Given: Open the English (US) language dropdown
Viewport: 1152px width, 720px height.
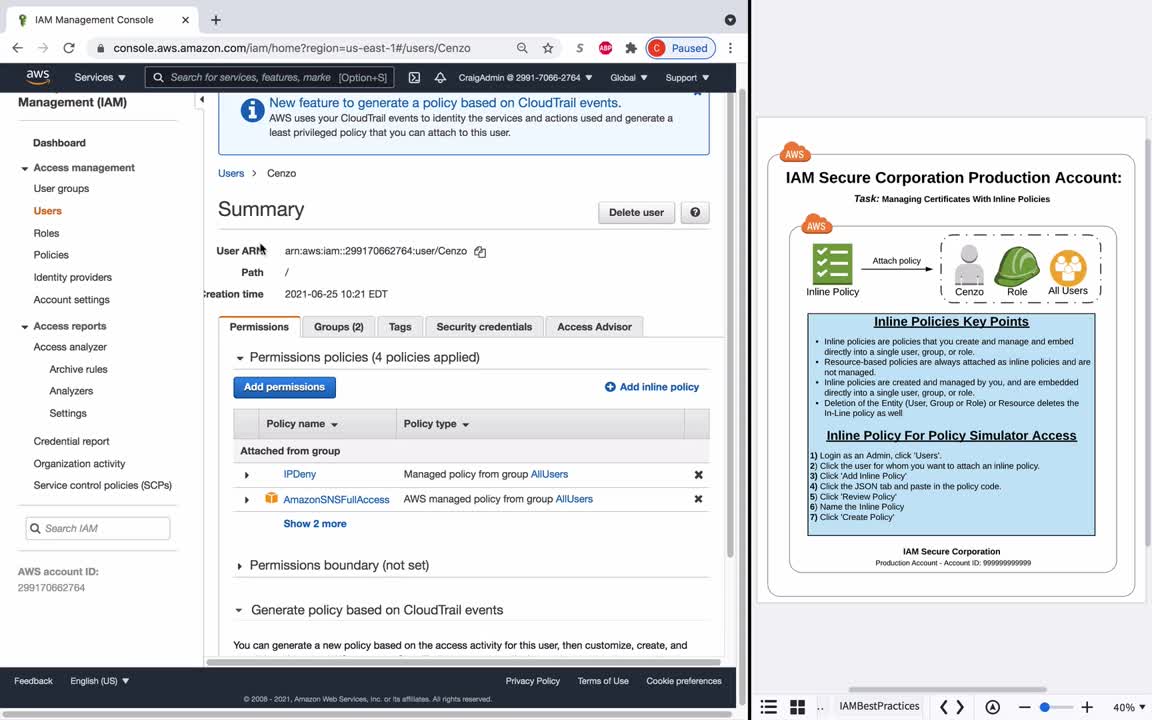Looking at the screenshot, I should click(x=100, y=681).
